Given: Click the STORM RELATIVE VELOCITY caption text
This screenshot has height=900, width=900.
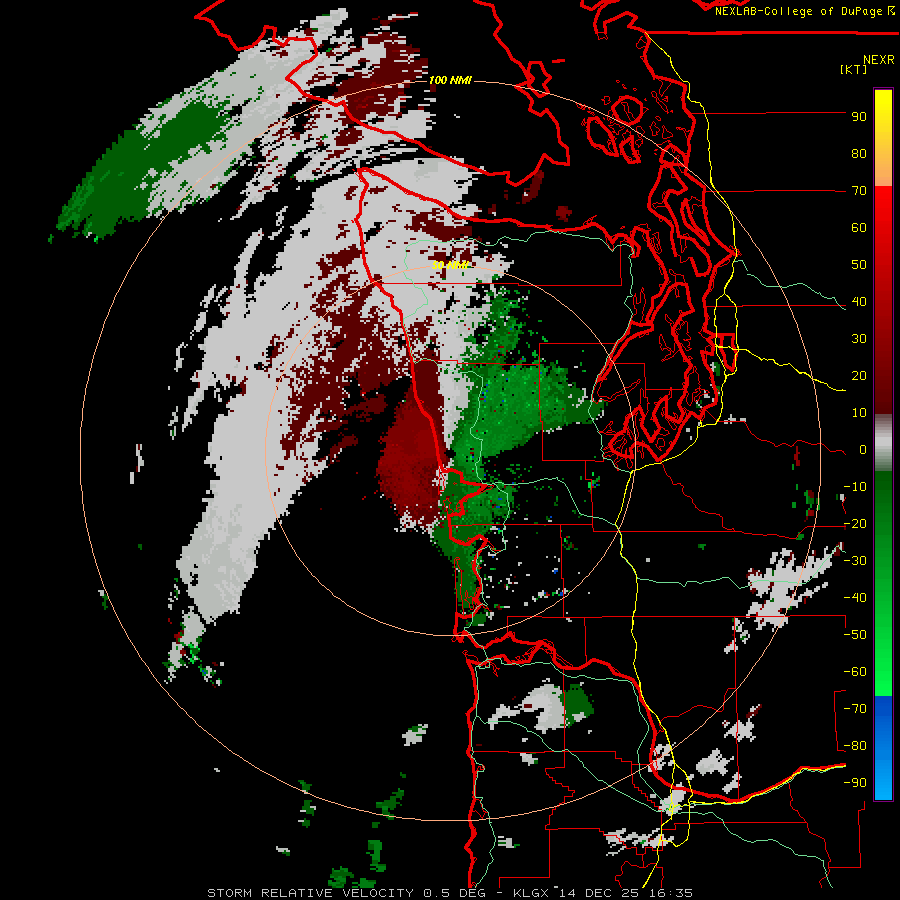Looking at the screenshot, I should (x=311, y=893).
